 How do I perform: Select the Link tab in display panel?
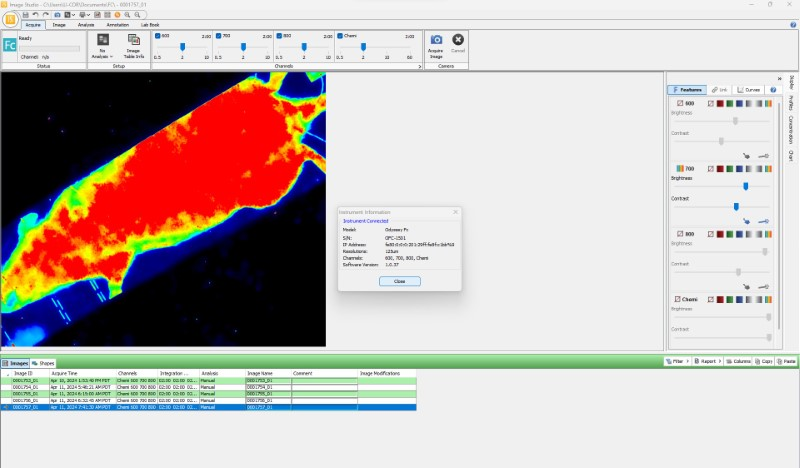click(x=719, y=90)
